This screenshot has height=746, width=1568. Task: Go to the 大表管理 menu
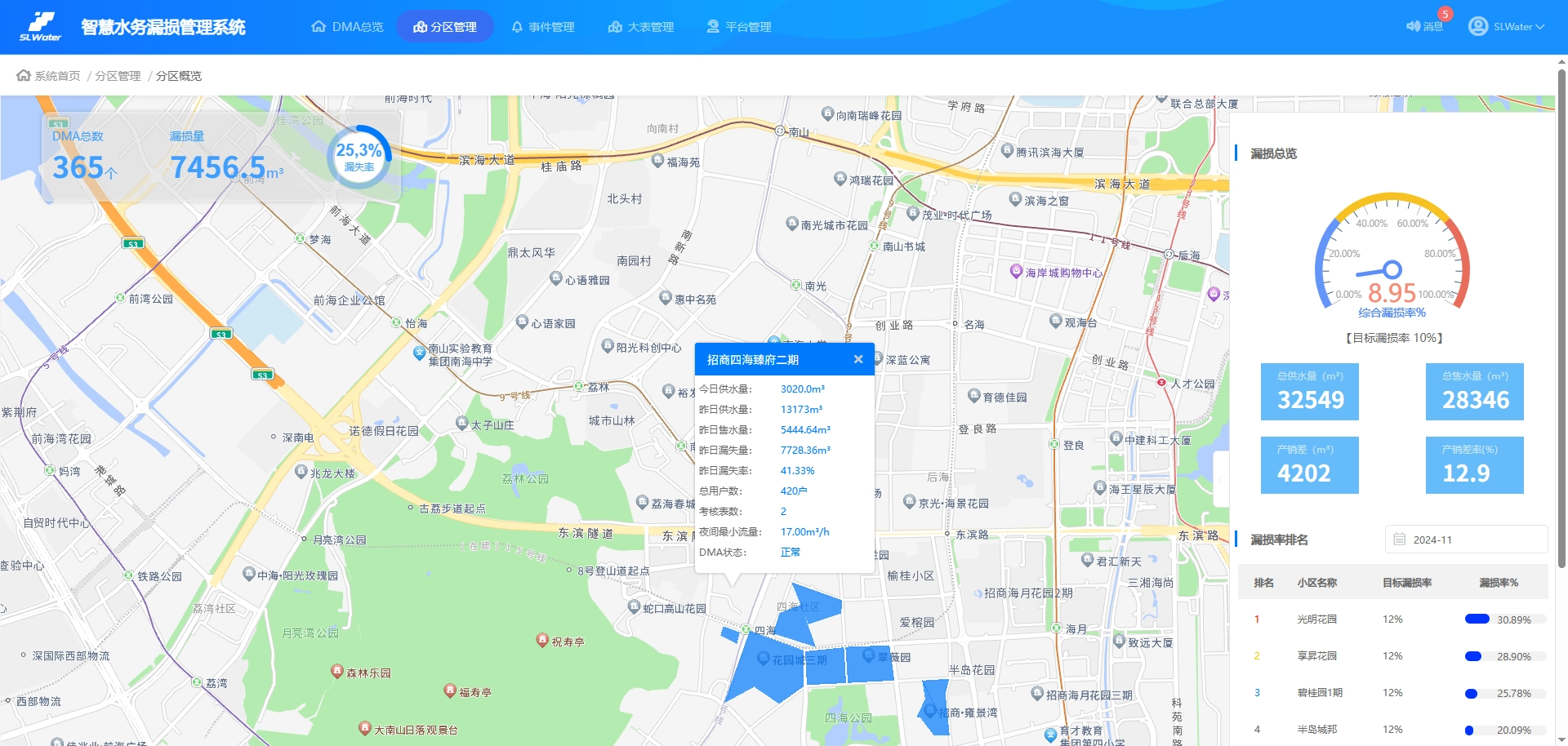(x=641, y=27)
